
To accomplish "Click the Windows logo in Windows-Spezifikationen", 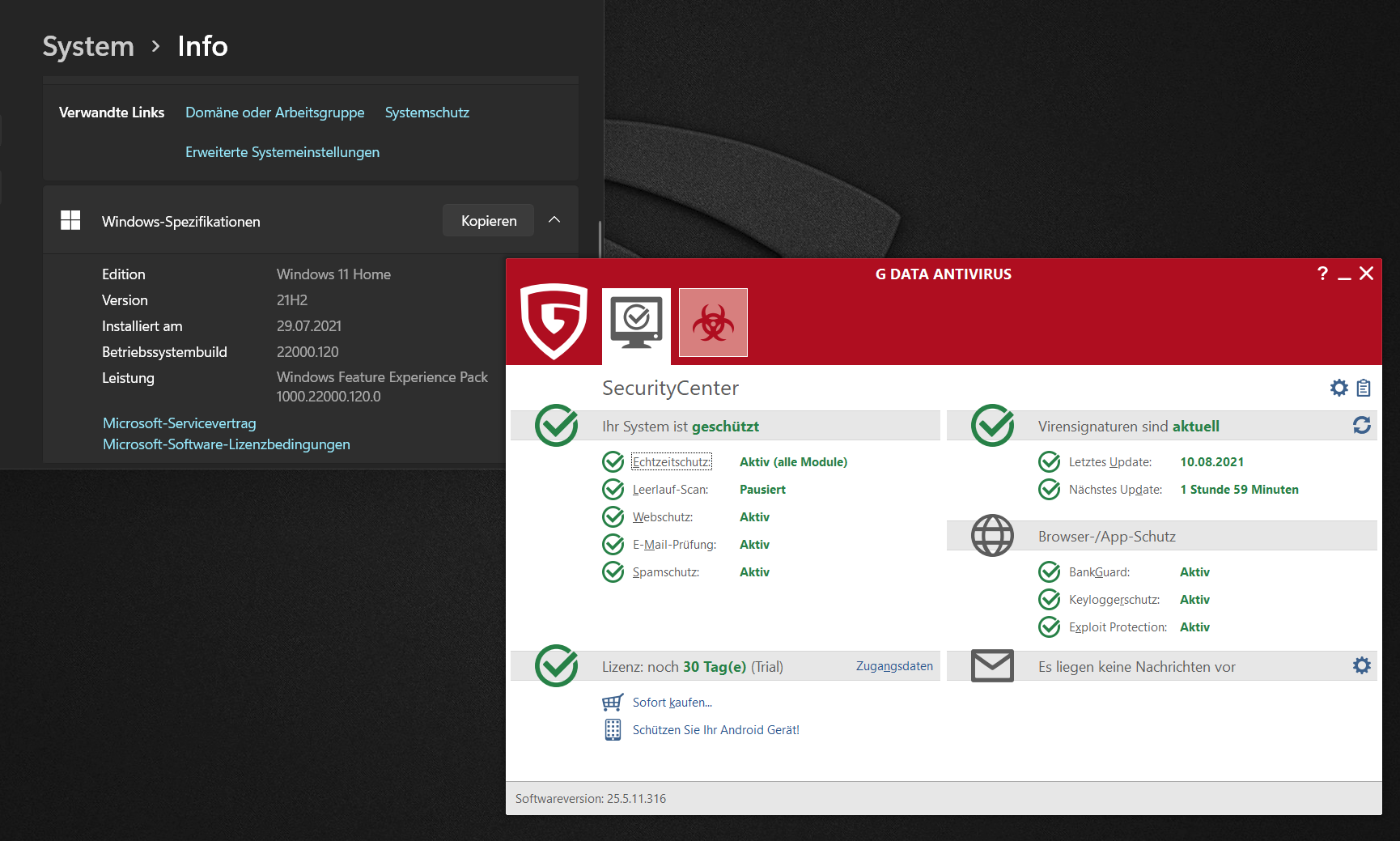I will (70, 220).
